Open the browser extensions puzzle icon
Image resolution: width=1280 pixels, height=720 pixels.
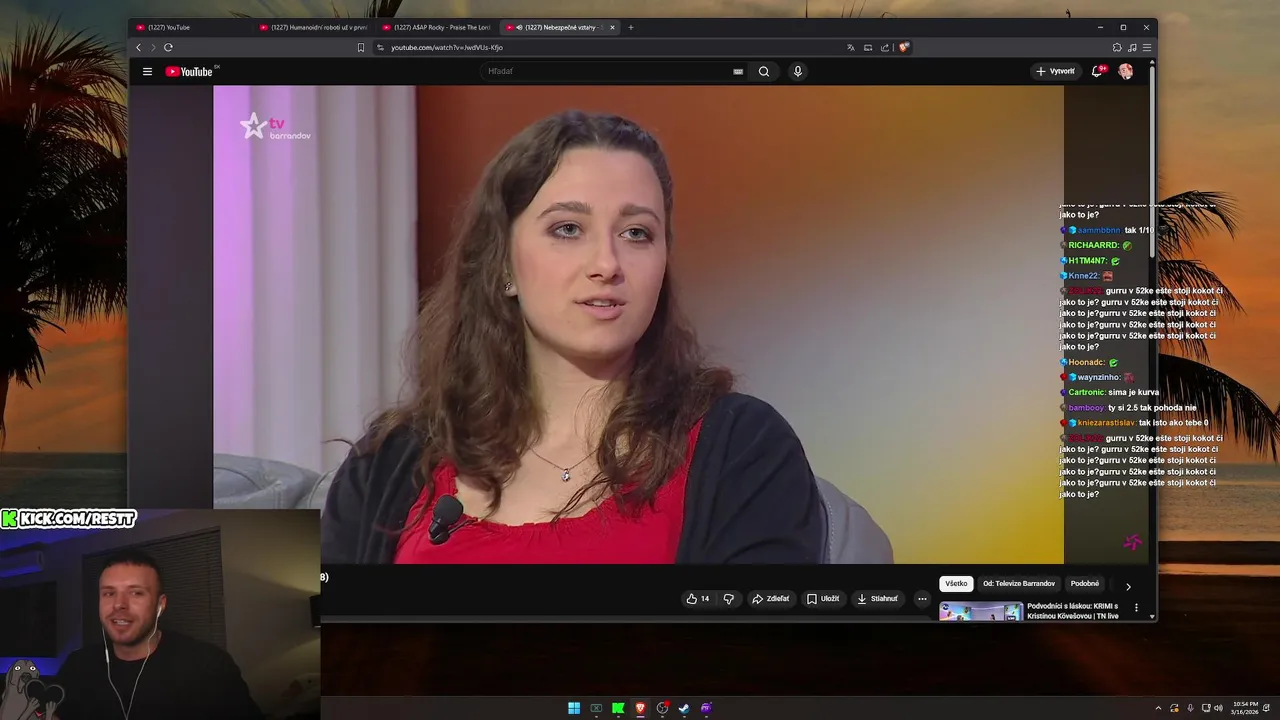1117,47
